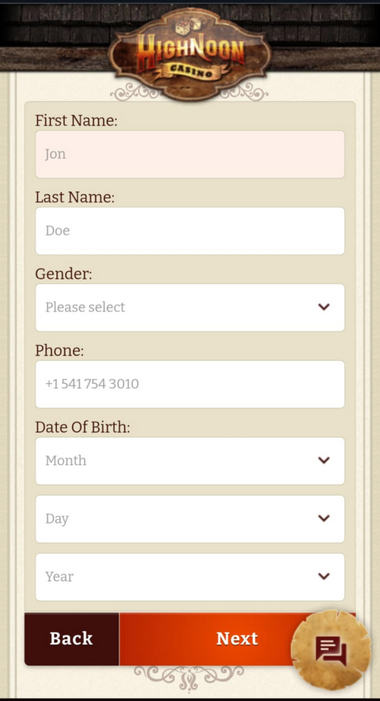Image resolution: width=380 pixels, height=701 pixels.
Task: Expand the Day dropdown placeholder
Action: 190,519
